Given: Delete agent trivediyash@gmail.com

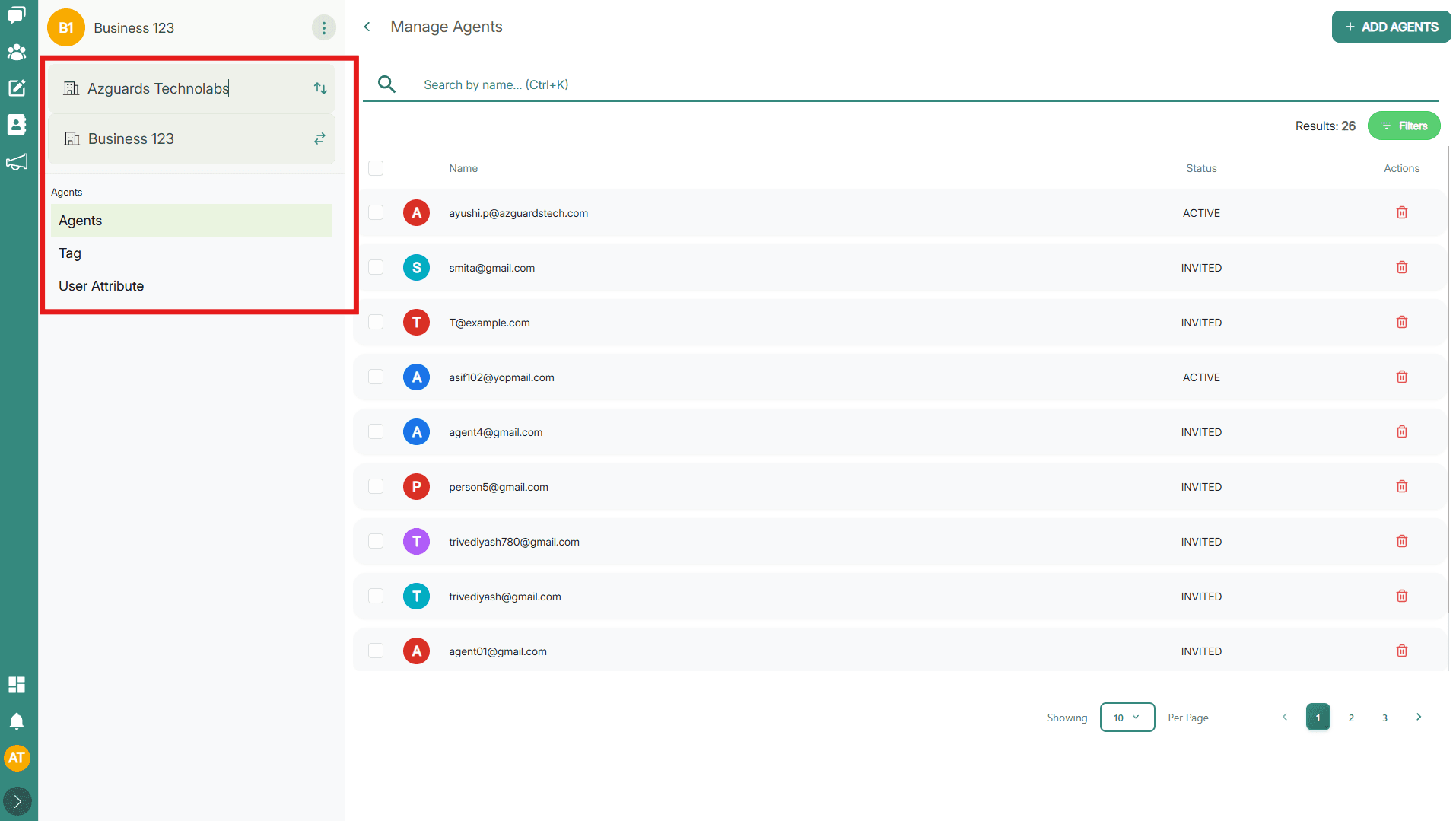Looking at the screenshot, I should pos(1402,597).
